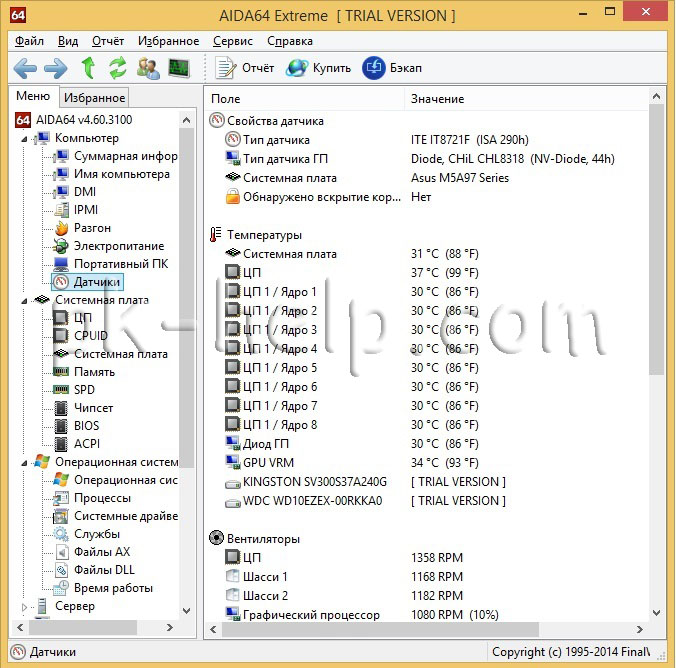Open the IPMI tree item
The image size is (676, 668).
(76, 210)
